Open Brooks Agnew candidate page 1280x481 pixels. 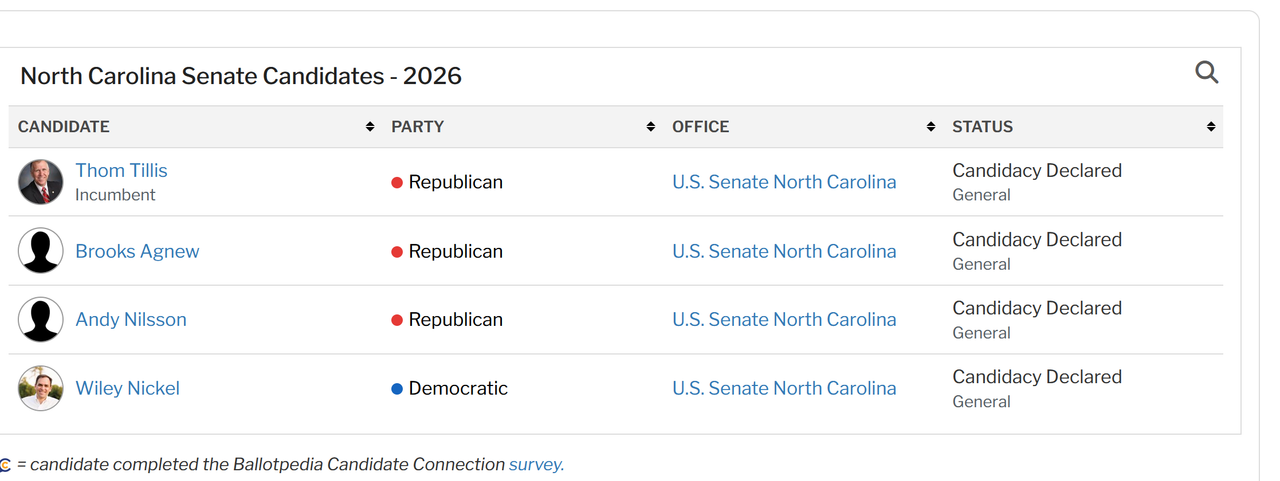click(137, 251)
